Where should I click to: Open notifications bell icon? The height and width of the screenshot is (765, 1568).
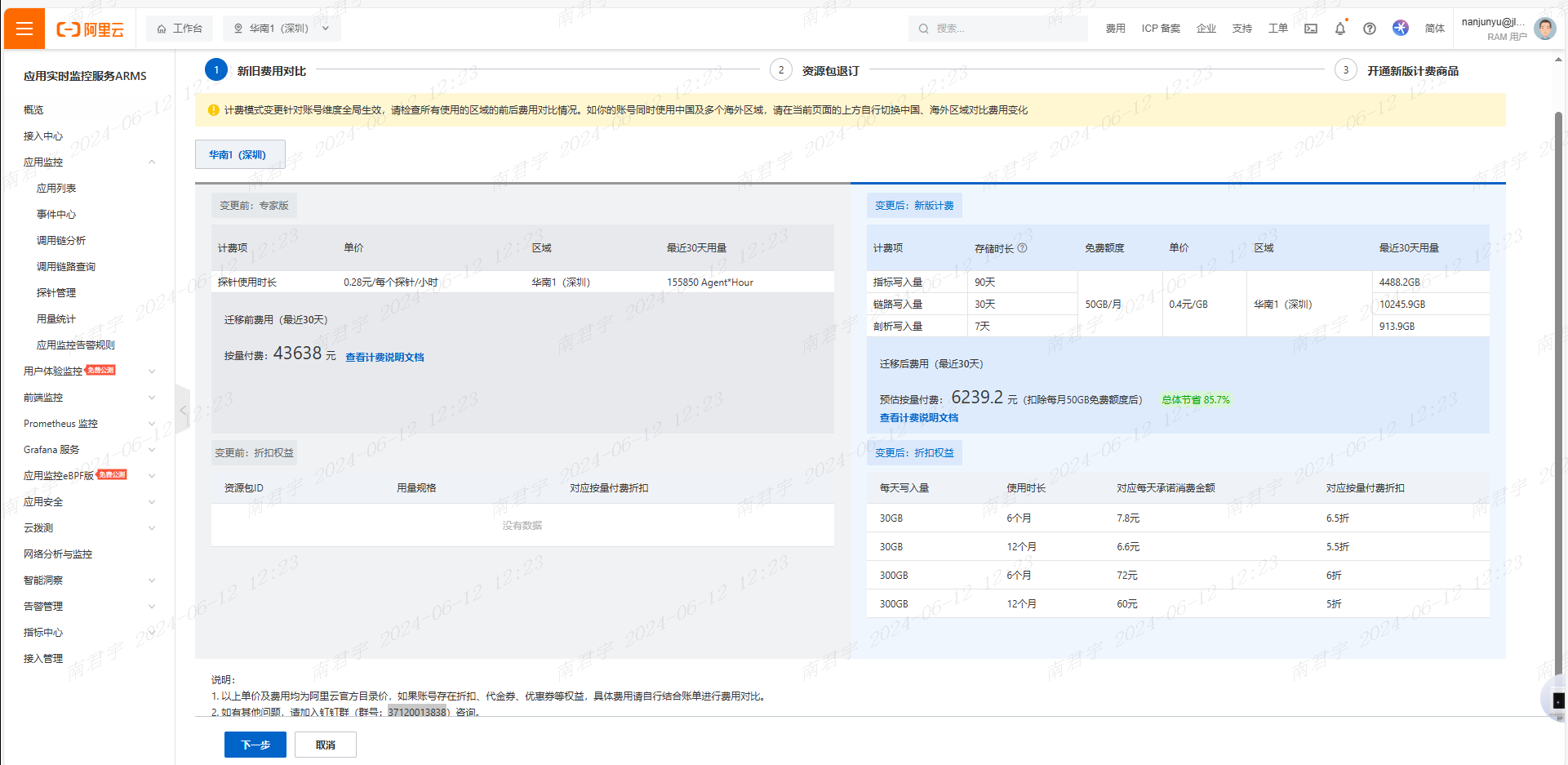click(x=1340, y=29)
